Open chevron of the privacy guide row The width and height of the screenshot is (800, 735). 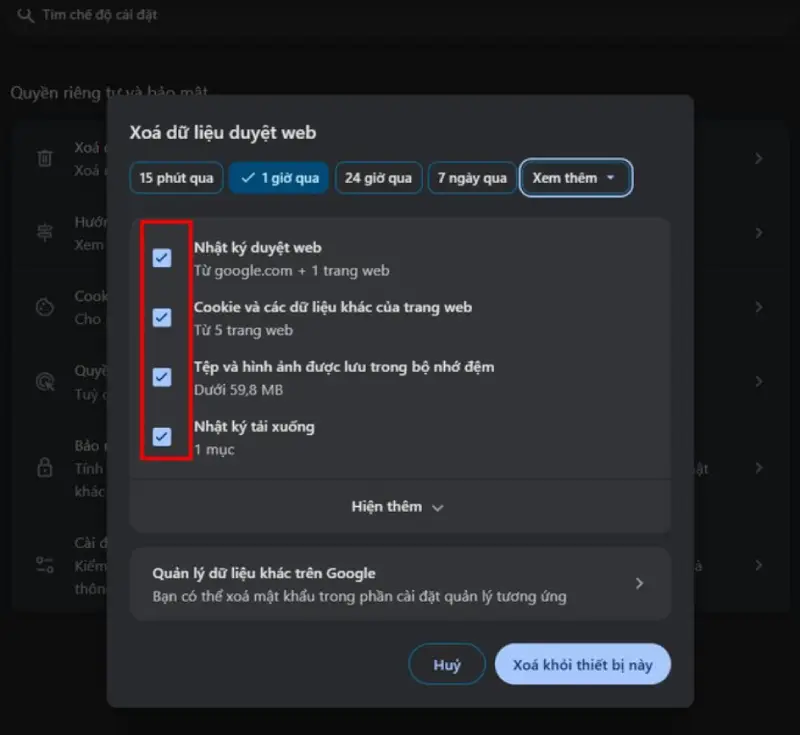tap(759, 233)
